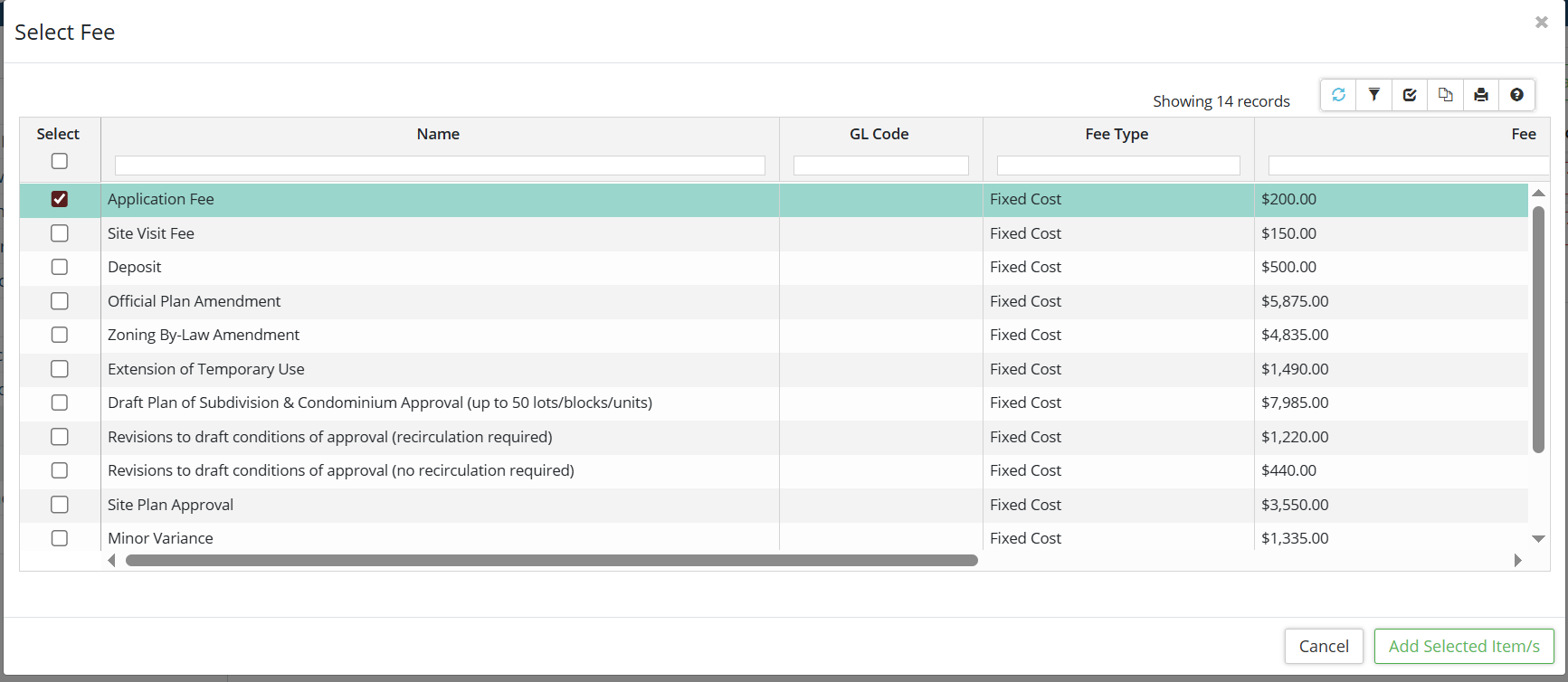Sort by the Fee Type column header

click(x=1117, y=134)
